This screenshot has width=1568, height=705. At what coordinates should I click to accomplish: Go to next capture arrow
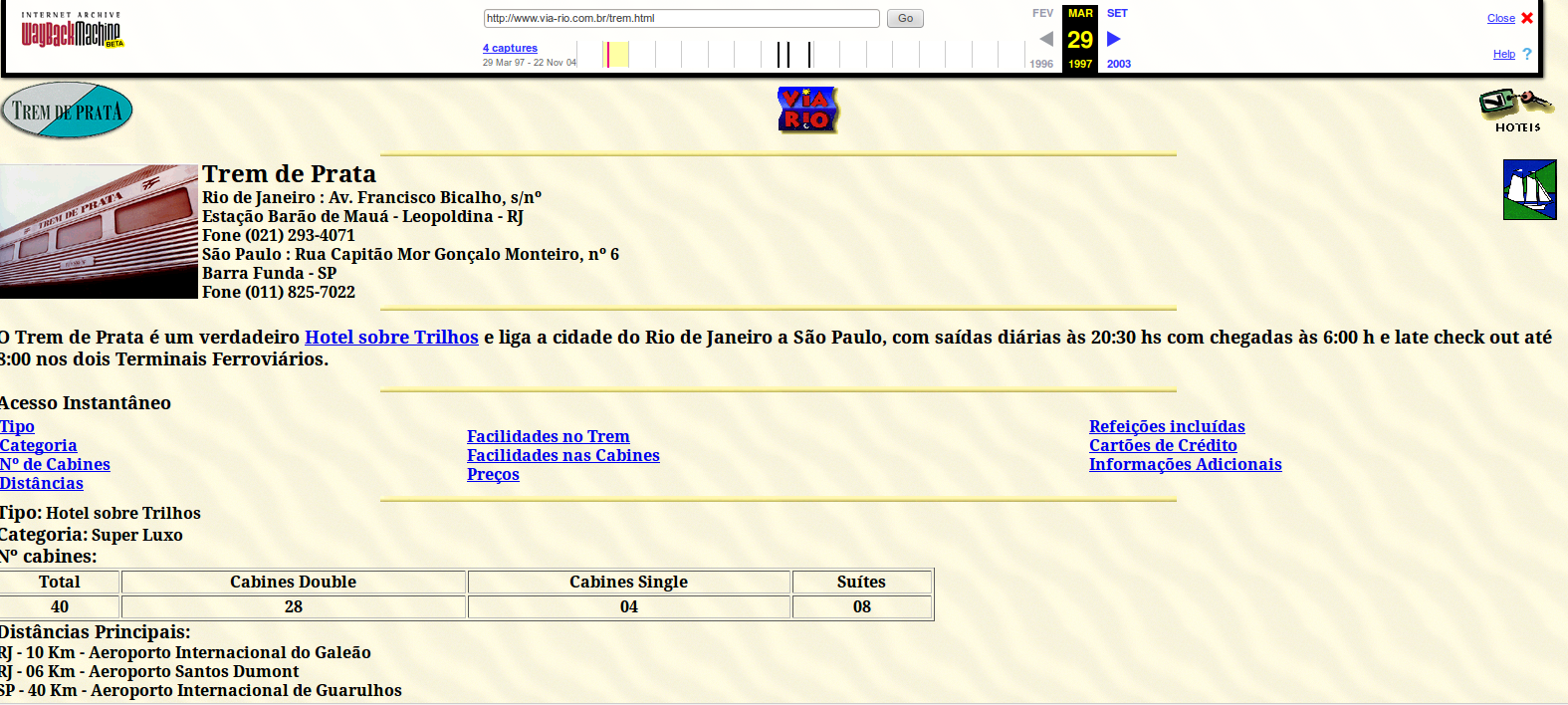[x=1114, y=39]
